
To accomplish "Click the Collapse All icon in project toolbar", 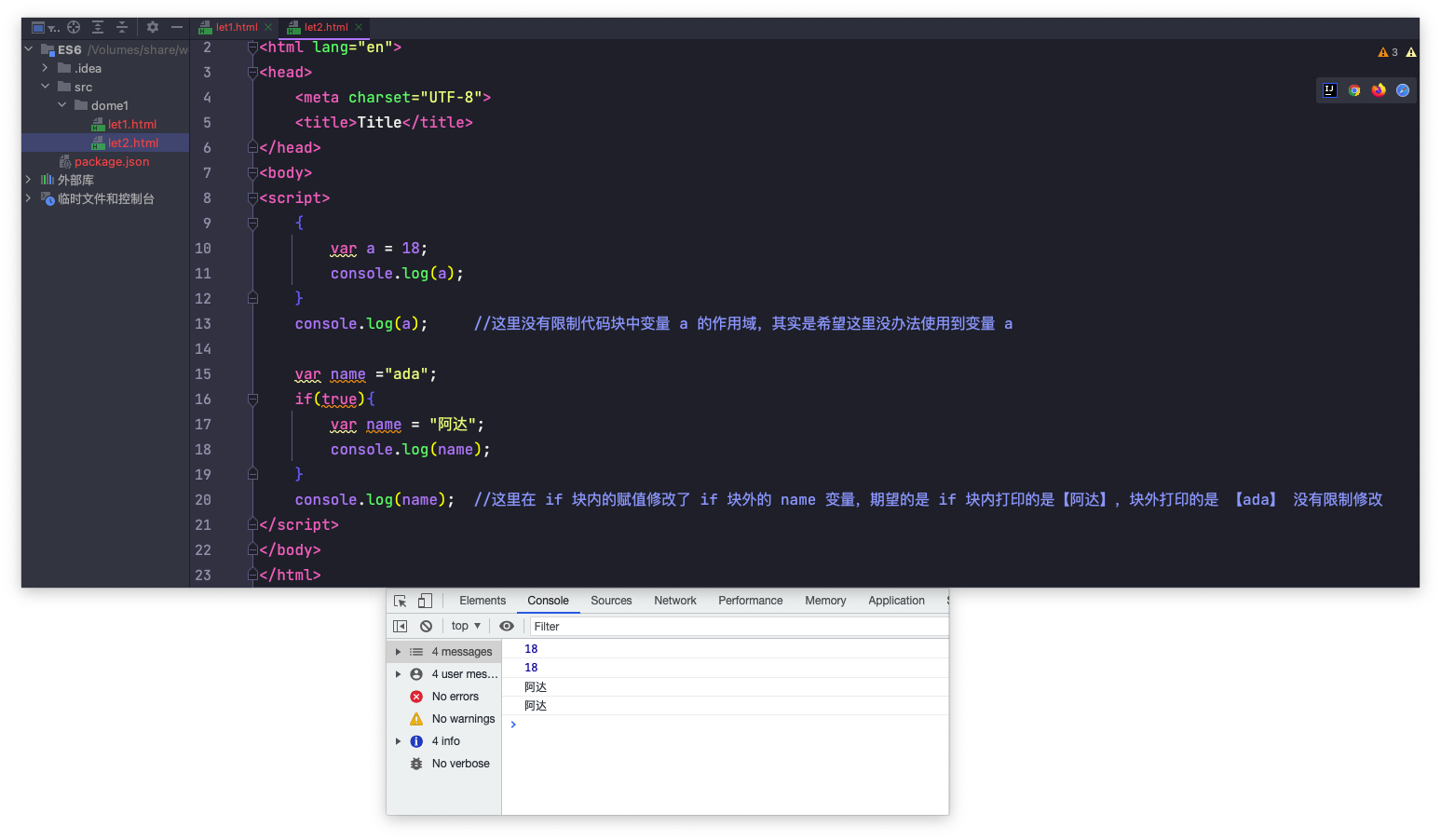I will [x=122, y=27].
